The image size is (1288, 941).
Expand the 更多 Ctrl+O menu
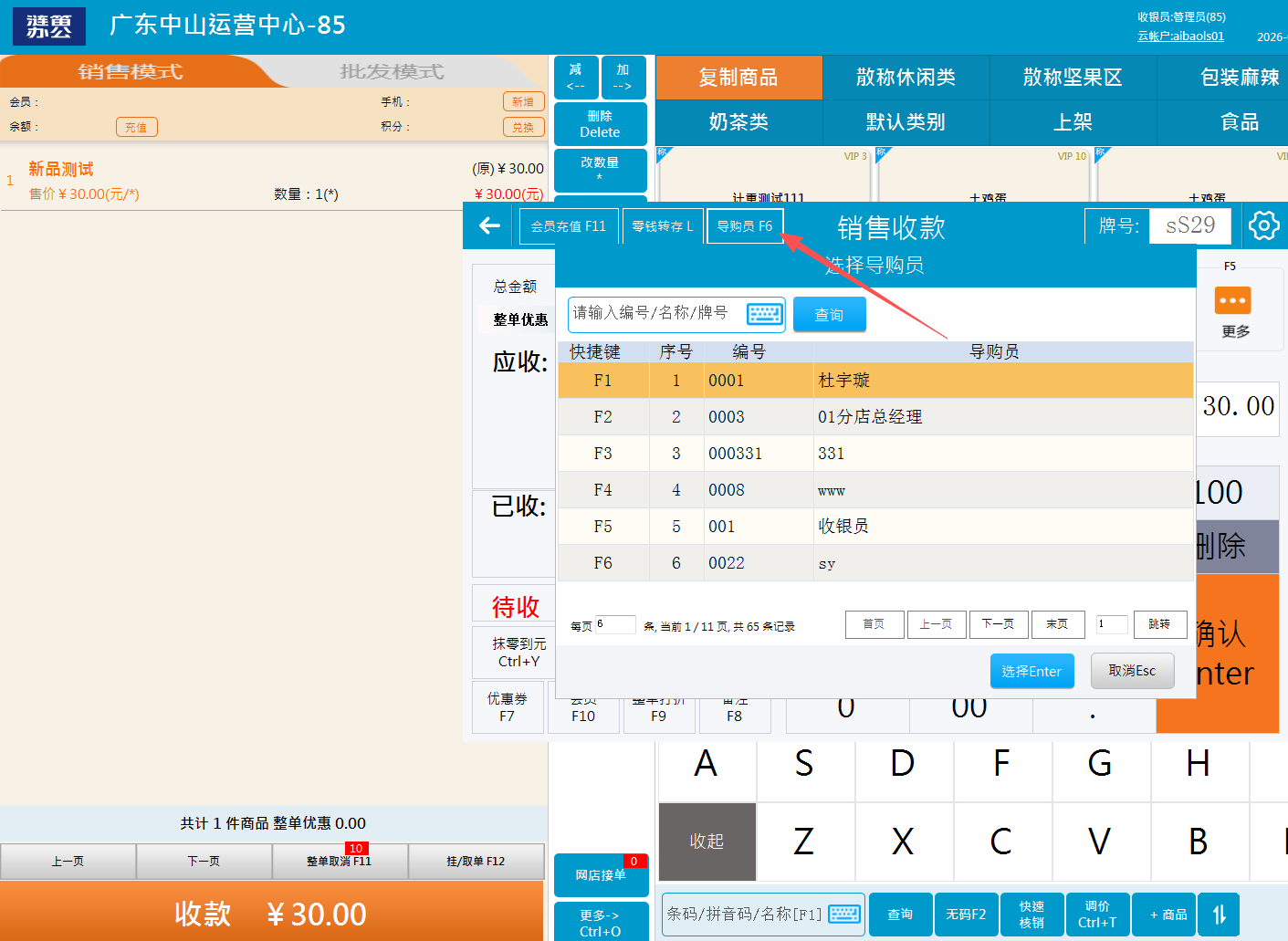coord(600,923)
